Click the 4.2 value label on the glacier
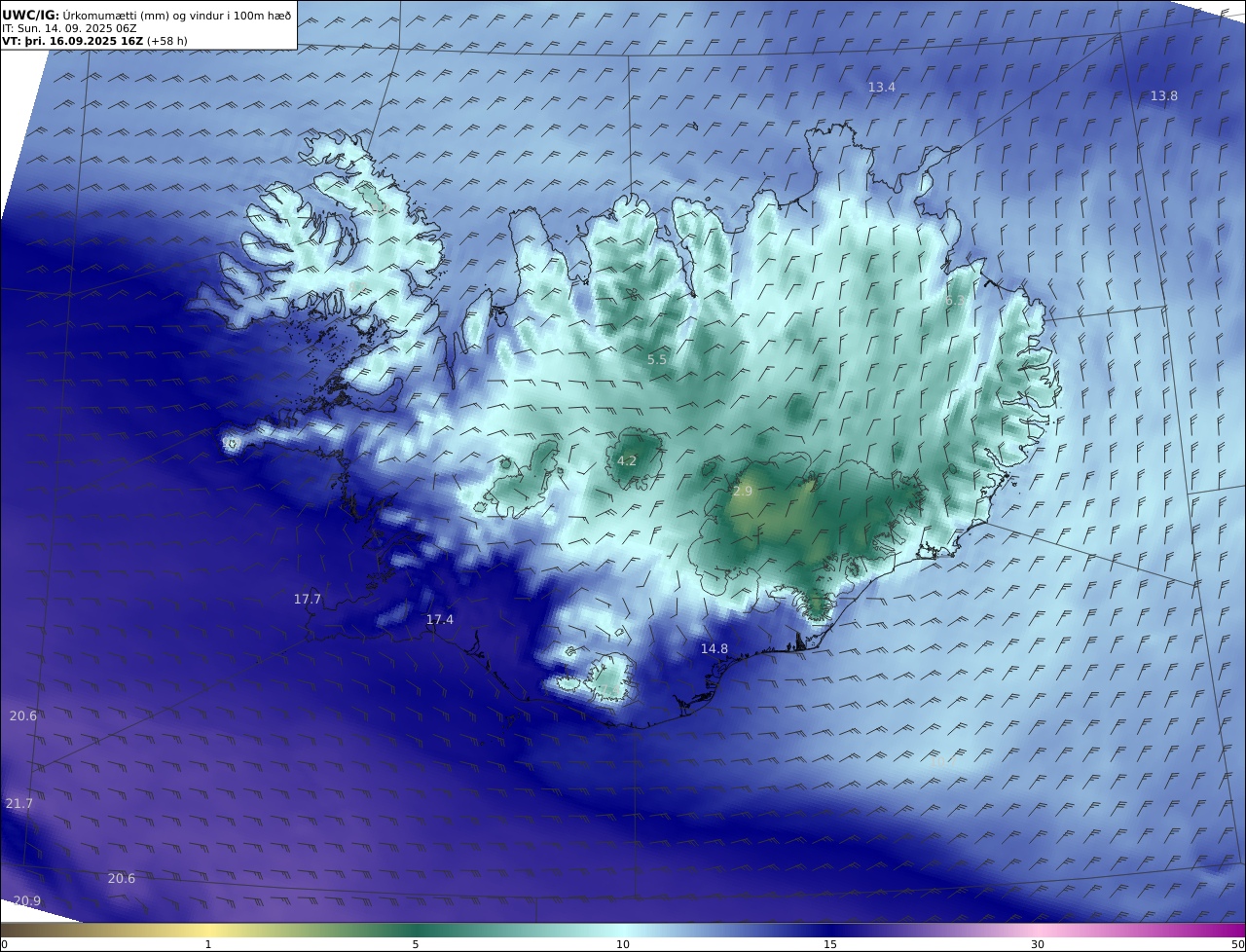Screen dimensions: 1246x952 click(x=627, y=461)
